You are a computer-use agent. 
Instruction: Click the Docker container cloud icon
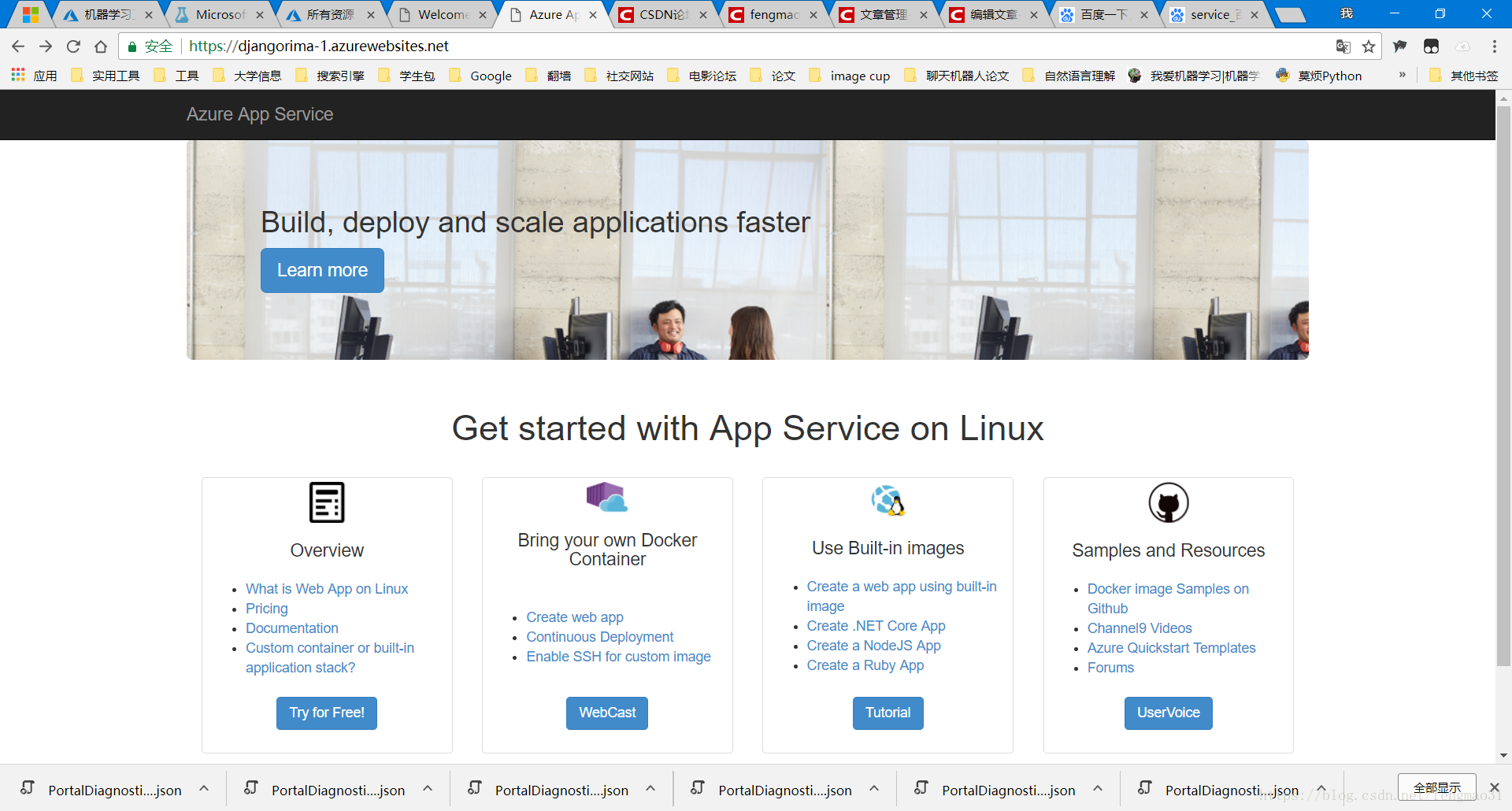[x=607, y=498]
